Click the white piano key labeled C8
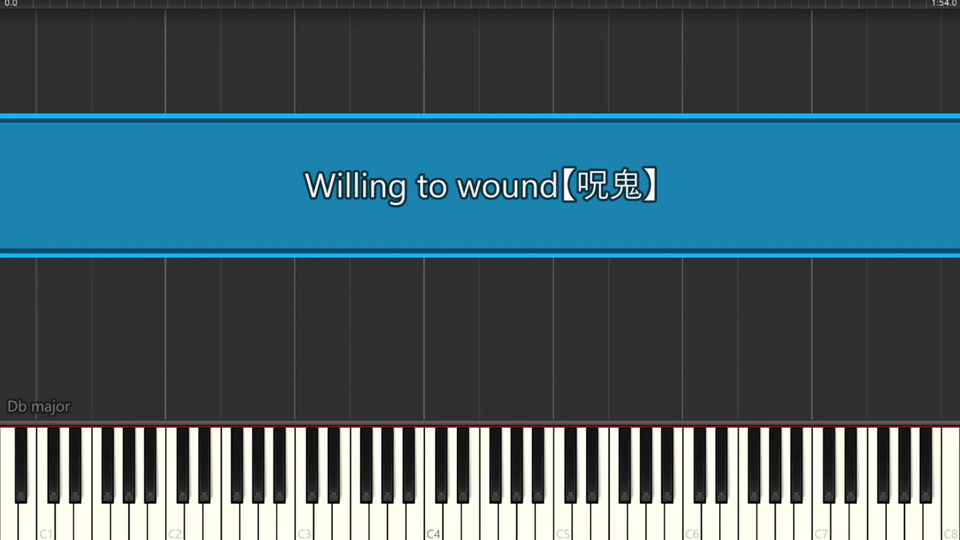The height and width of the screenshot is (540, 960). pos(951,520)
